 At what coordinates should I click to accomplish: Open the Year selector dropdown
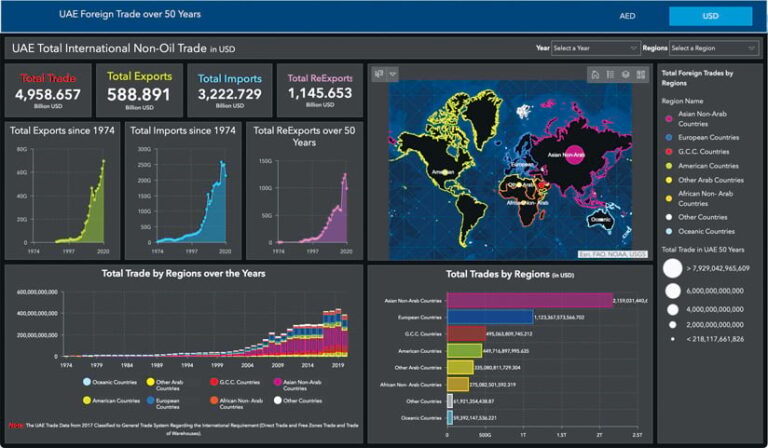coord(596,48)
